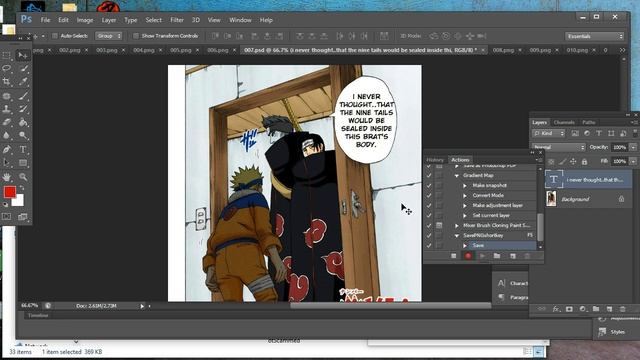Viewport: 640px width, 360px height.
Task: Open the Image menu
Action: pos(85,20)
